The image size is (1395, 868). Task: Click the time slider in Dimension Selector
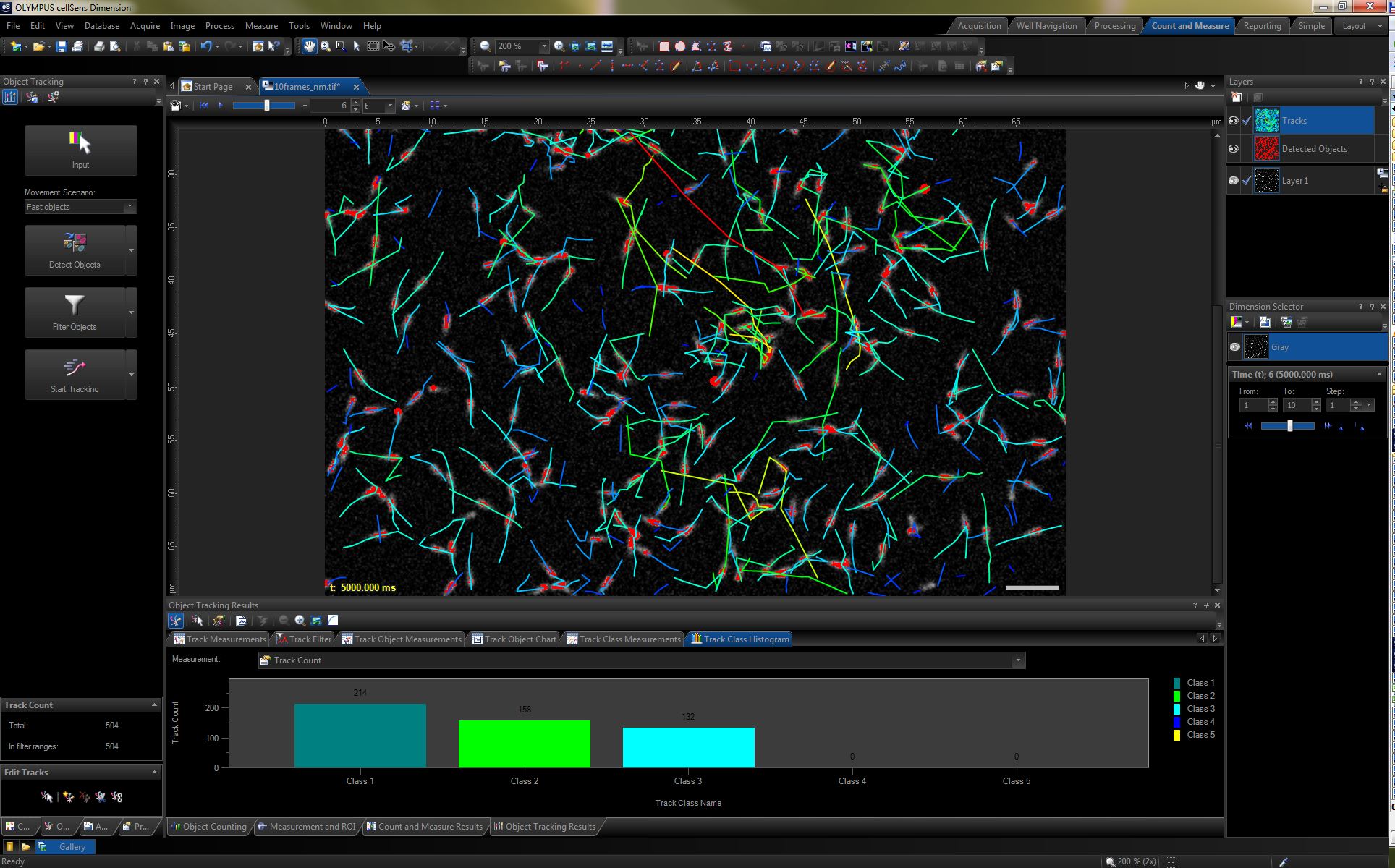coord(1288,426)
